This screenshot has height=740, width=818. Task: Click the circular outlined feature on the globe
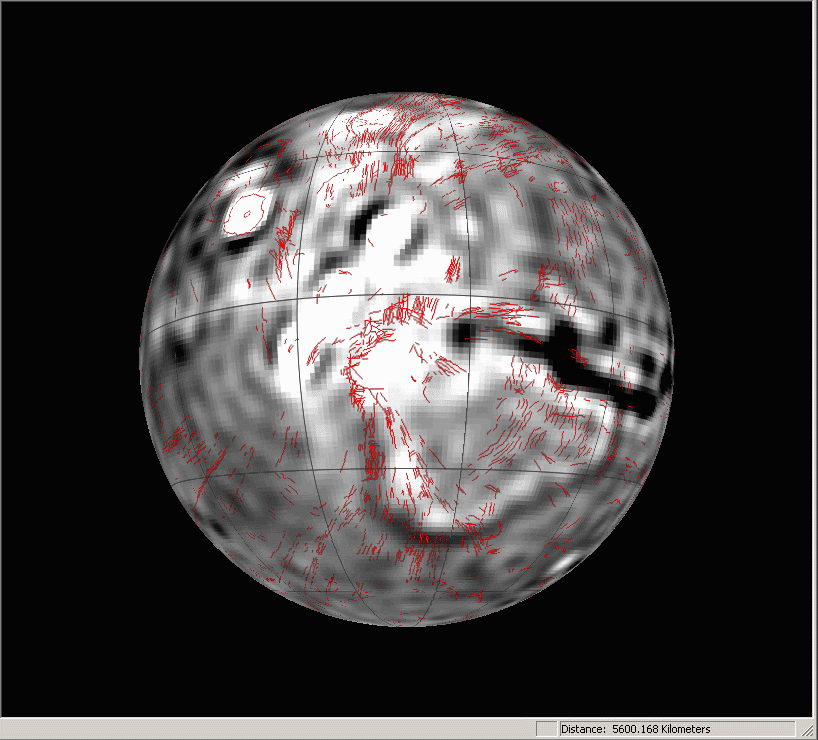[x=246, y=213]
